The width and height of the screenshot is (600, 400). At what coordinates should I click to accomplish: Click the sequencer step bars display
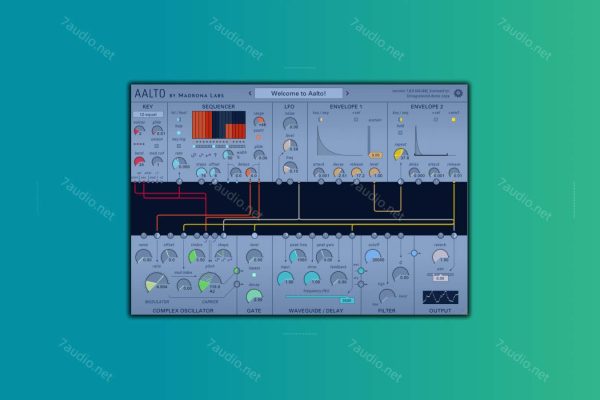tap(219, 125)
